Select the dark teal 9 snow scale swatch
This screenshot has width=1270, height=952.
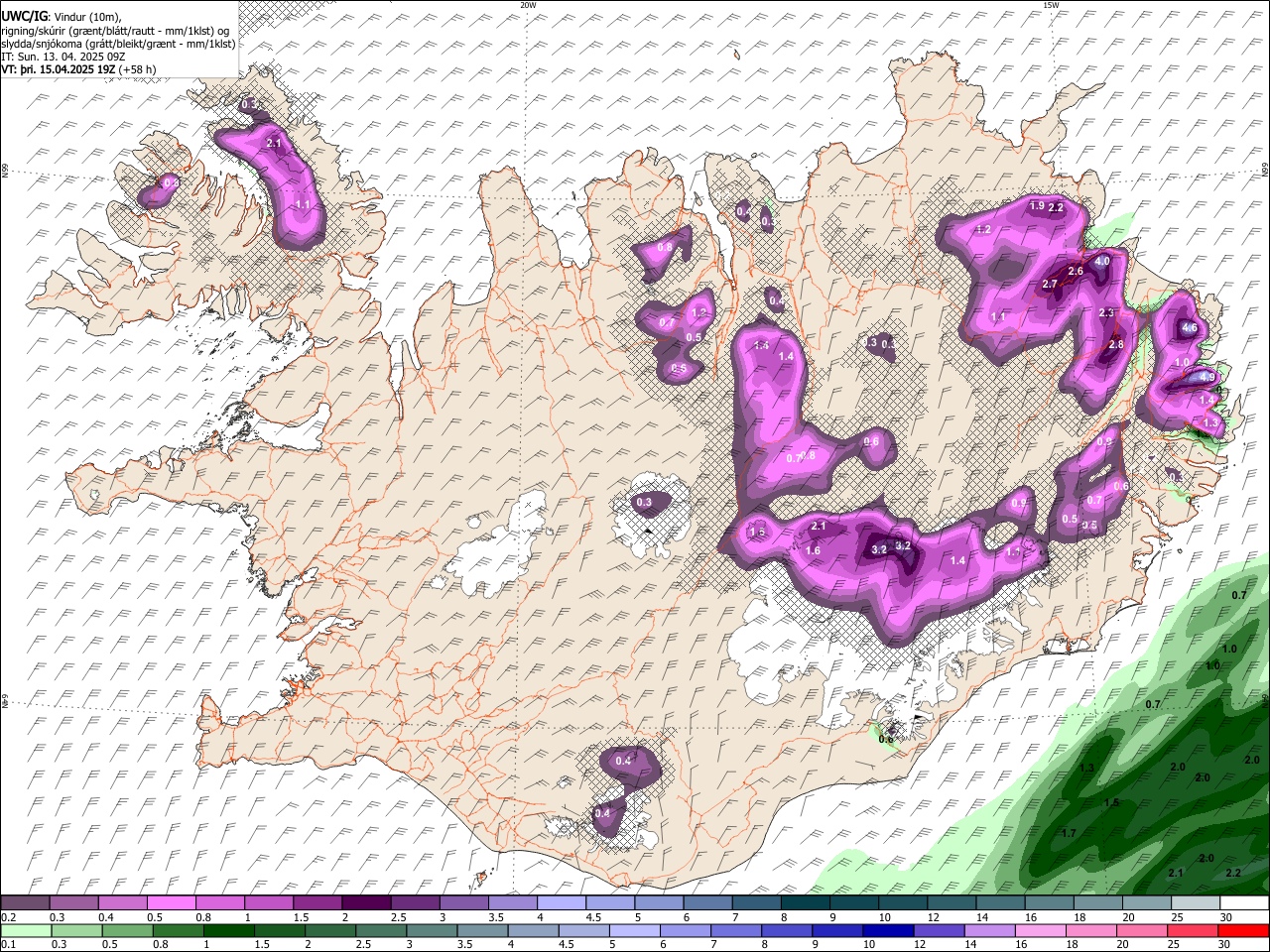coord(853,903)
